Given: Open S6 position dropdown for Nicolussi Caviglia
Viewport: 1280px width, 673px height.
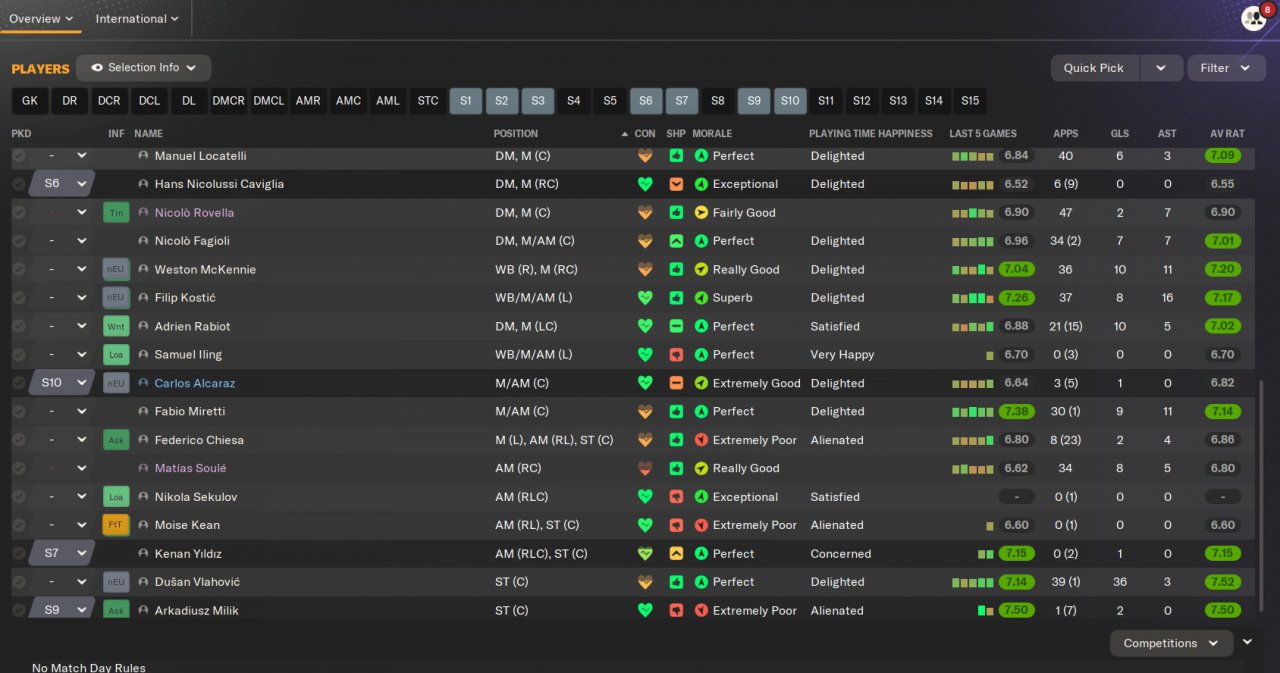Looking at the screenshot, I should [62, 184].
